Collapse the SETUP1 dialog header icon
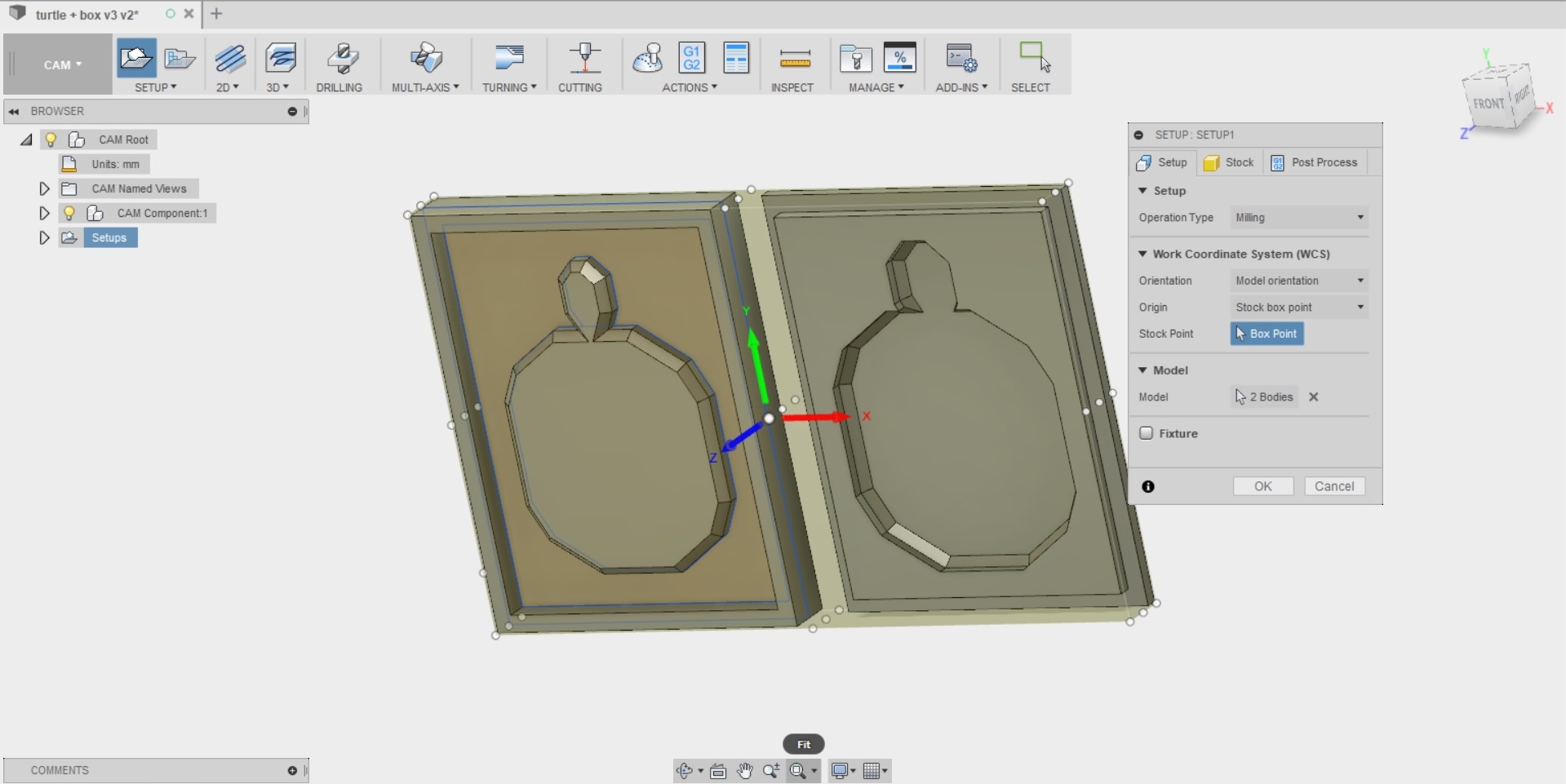The width and height of the screenshot is (1566, 784). (x=1138, y=135)
